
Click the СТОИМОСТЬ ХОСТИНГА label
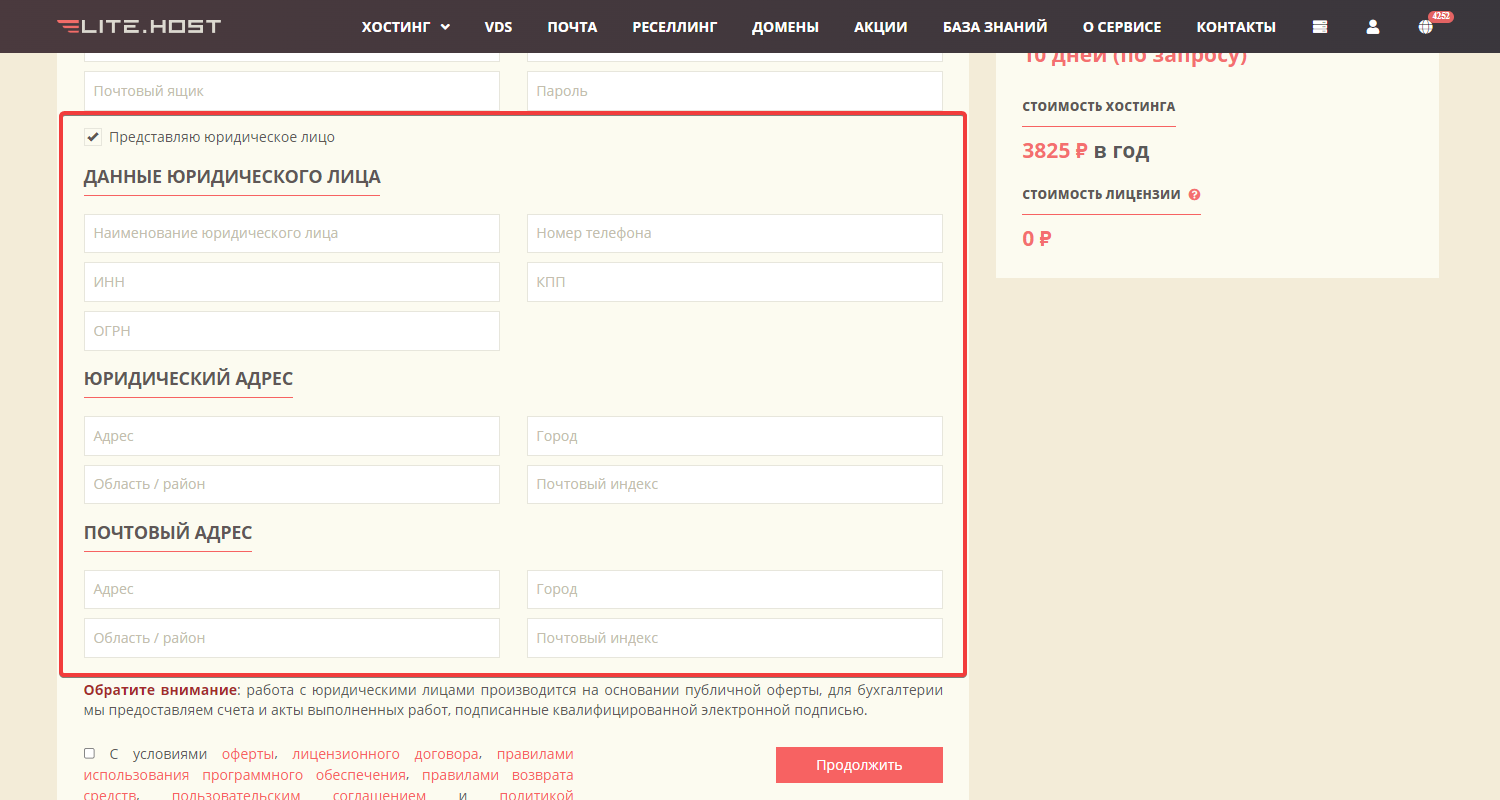tap(1099, 106)
